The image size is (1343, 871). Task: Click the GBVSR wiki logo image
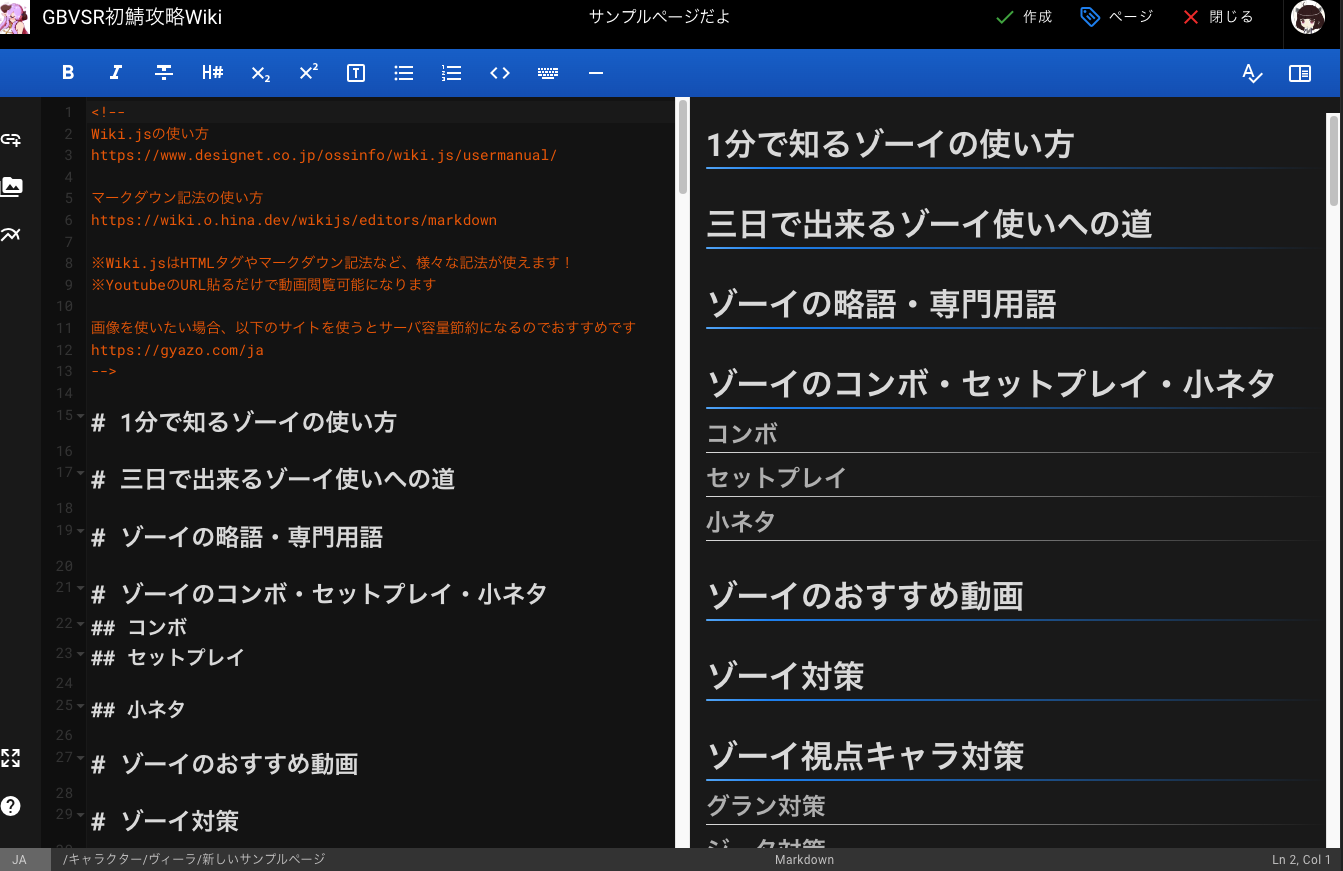click(x=15, y=17)
